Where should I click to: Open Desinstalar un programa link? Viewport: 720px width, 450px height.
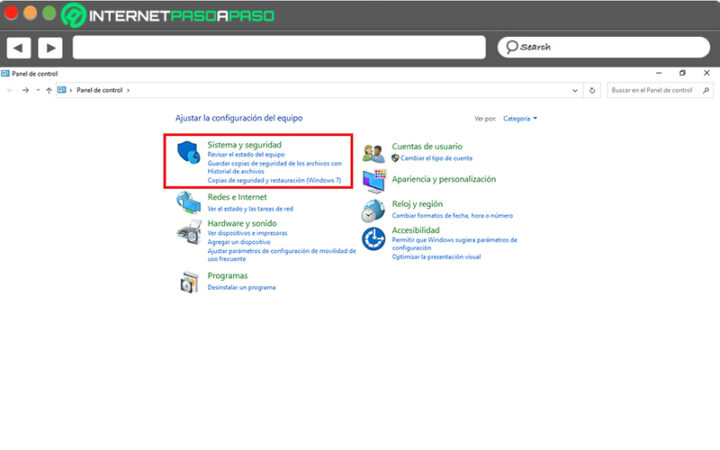[x=241, y=287]
